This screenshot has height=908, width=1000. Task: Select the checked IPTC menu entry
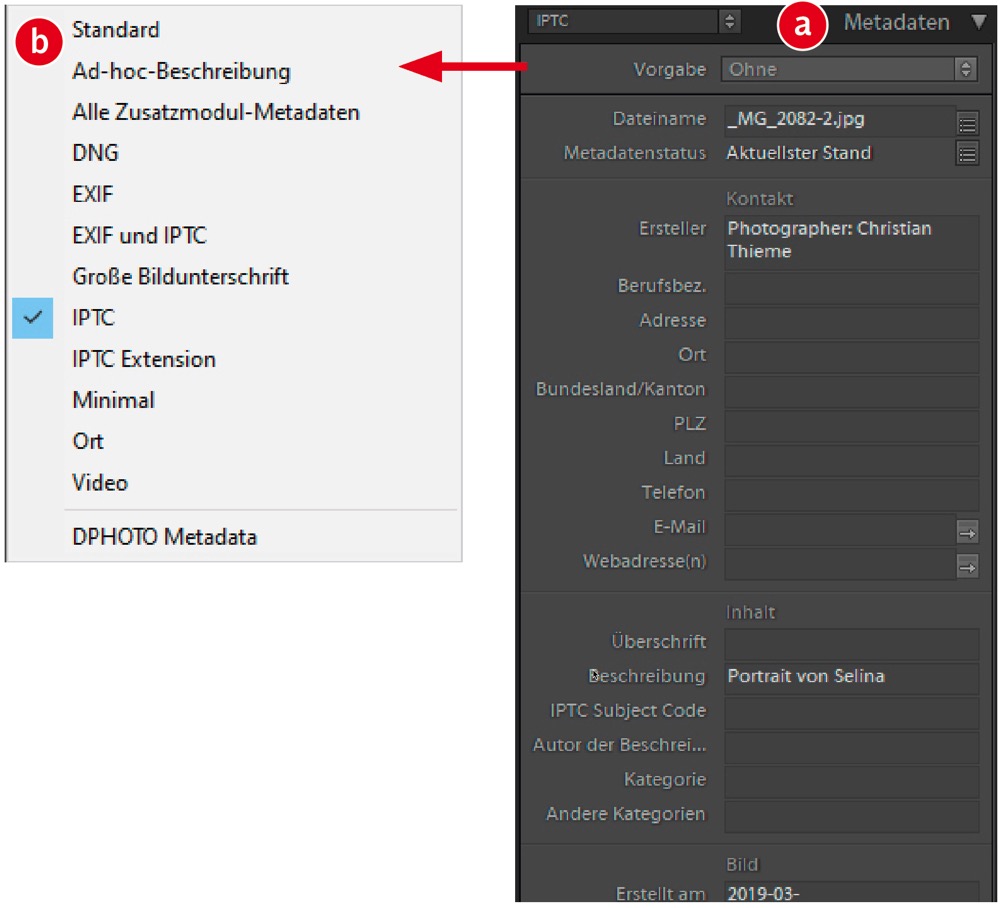click(94, 318)
